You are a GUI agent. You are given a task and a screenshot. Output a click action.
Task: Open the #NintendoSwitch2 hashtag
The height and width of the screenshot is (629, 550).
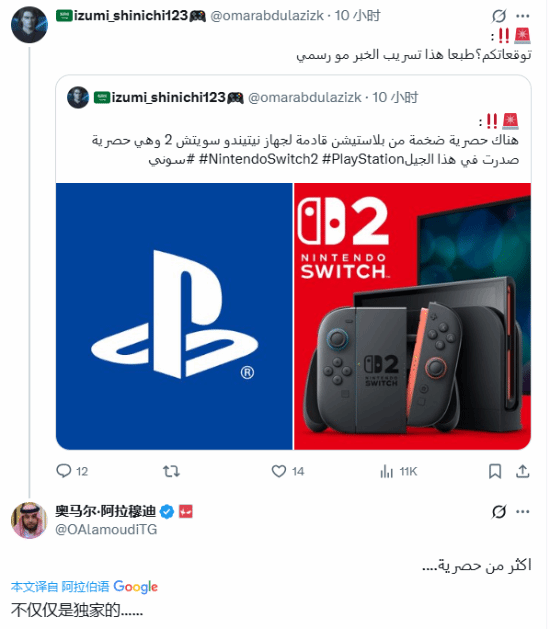(x=258, y=159)
